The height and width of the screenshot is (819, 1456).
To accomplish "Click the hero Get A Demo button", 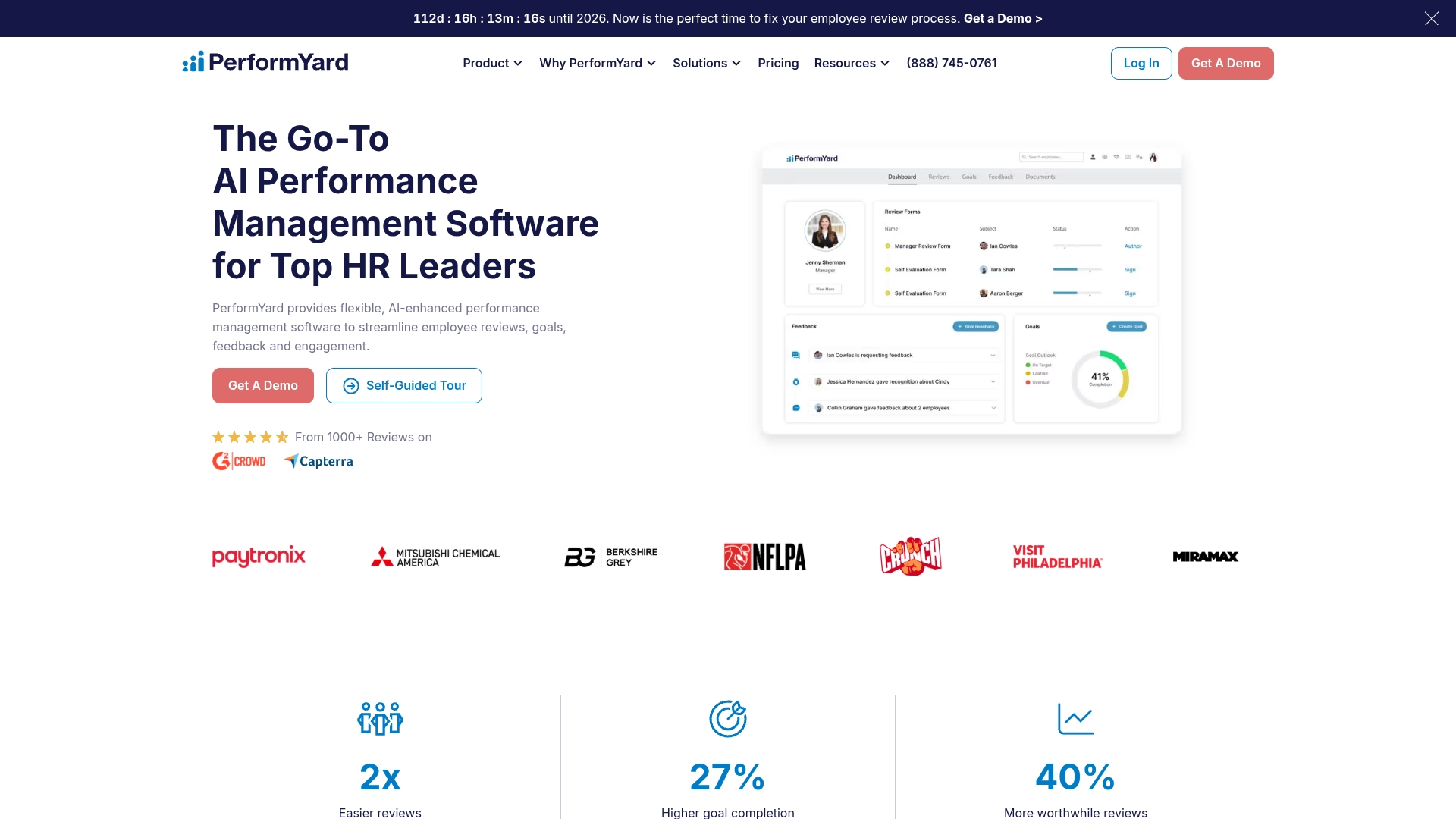I will pos(263,385).
